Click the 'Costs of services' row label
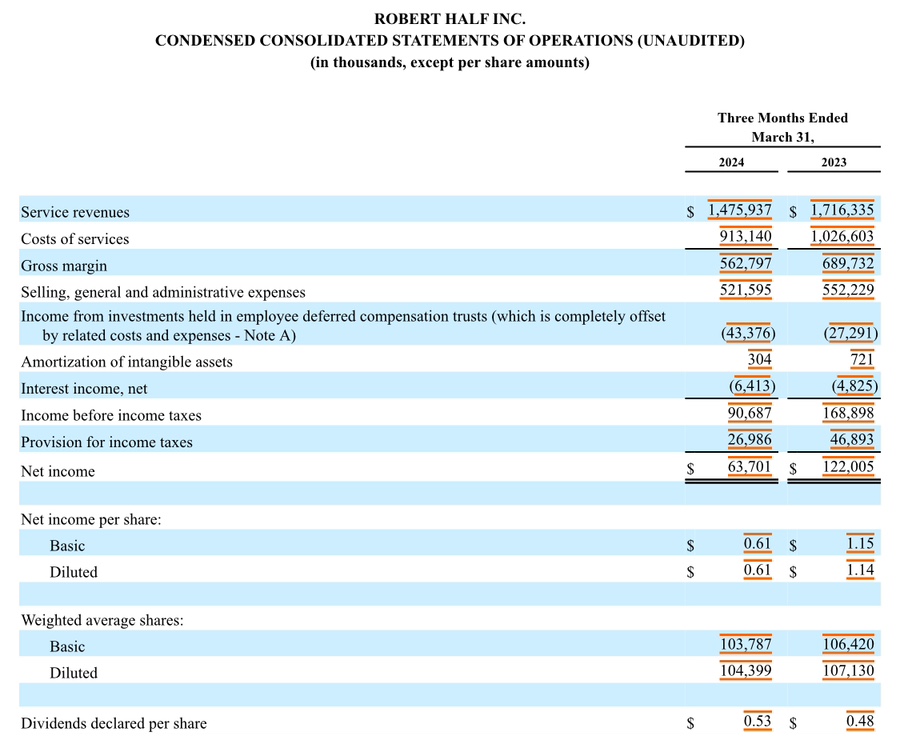This screenshot has height=740, width=900. [75, 239]
